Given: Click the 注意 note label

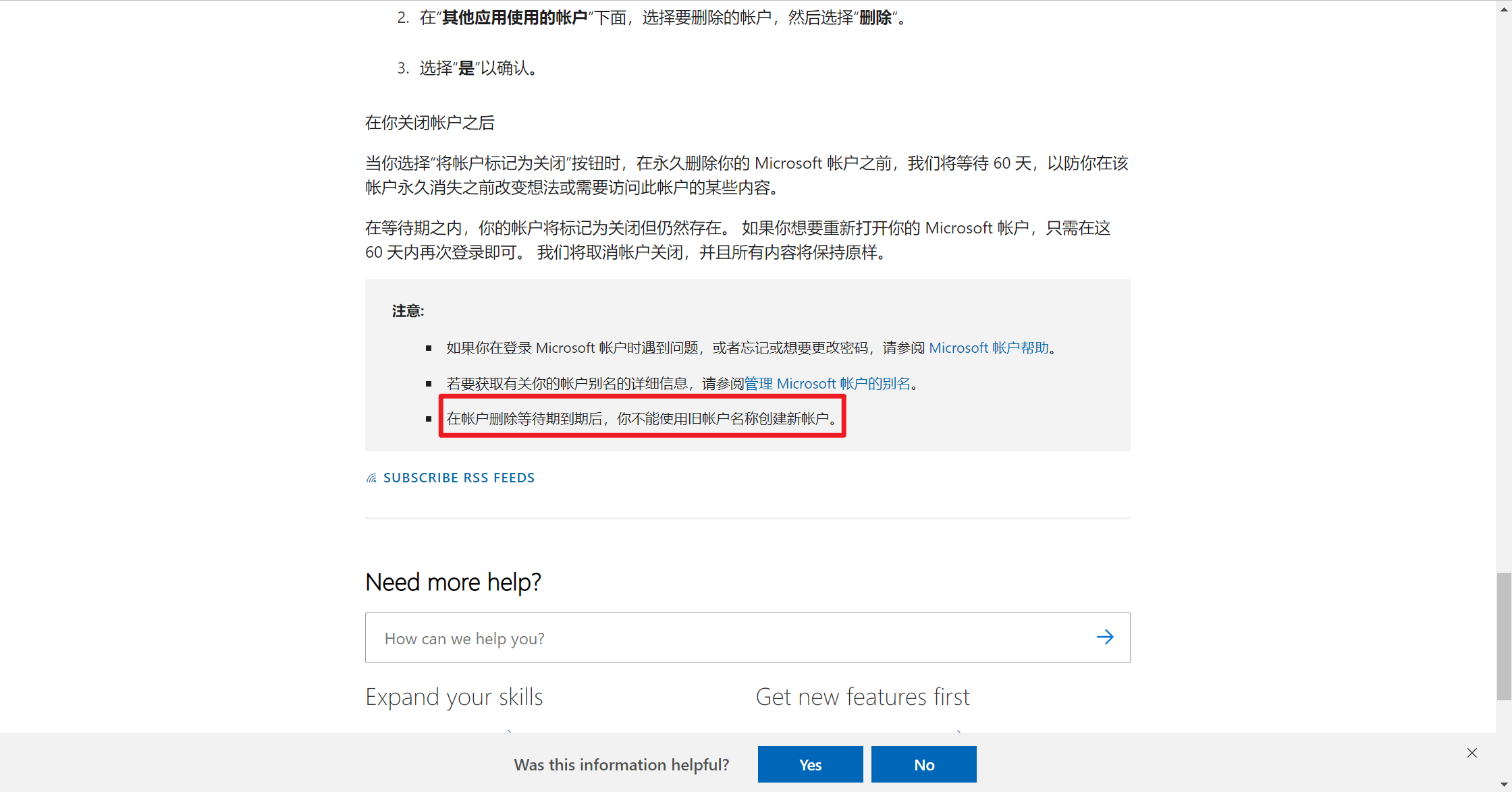Looking at the screenshot, I should 408,311.
